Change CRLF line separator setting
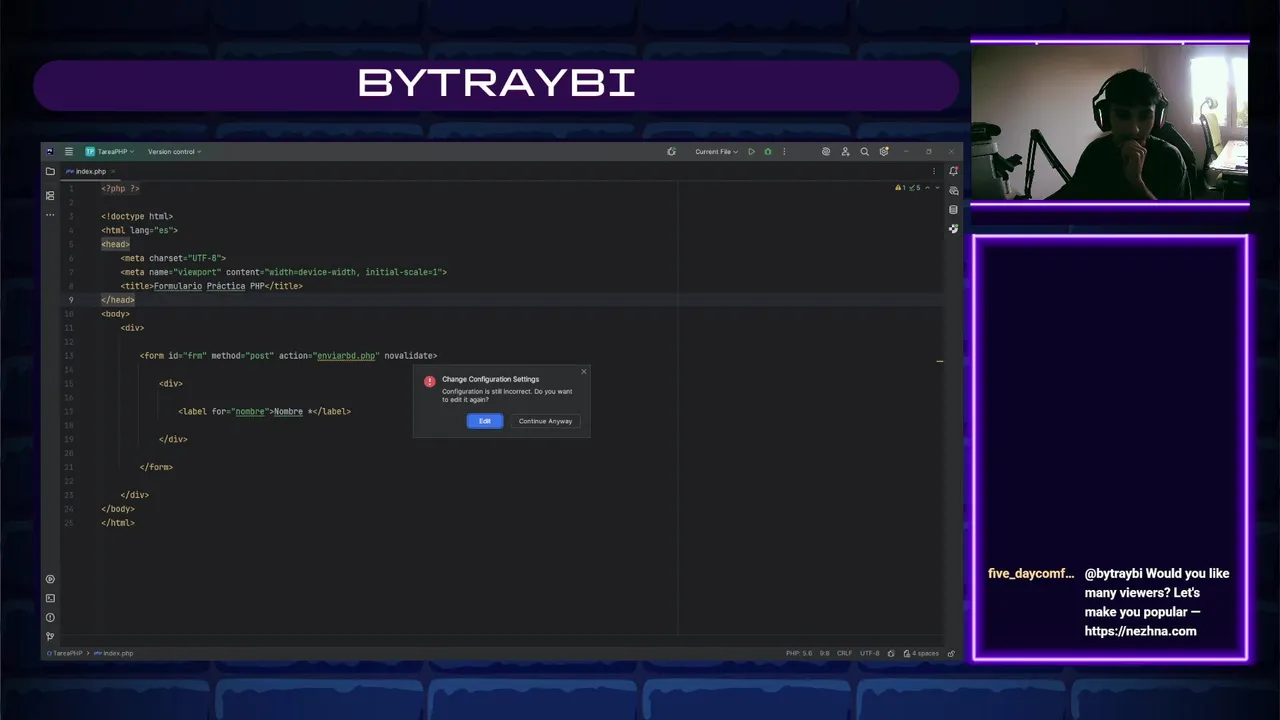 point(845,653)
